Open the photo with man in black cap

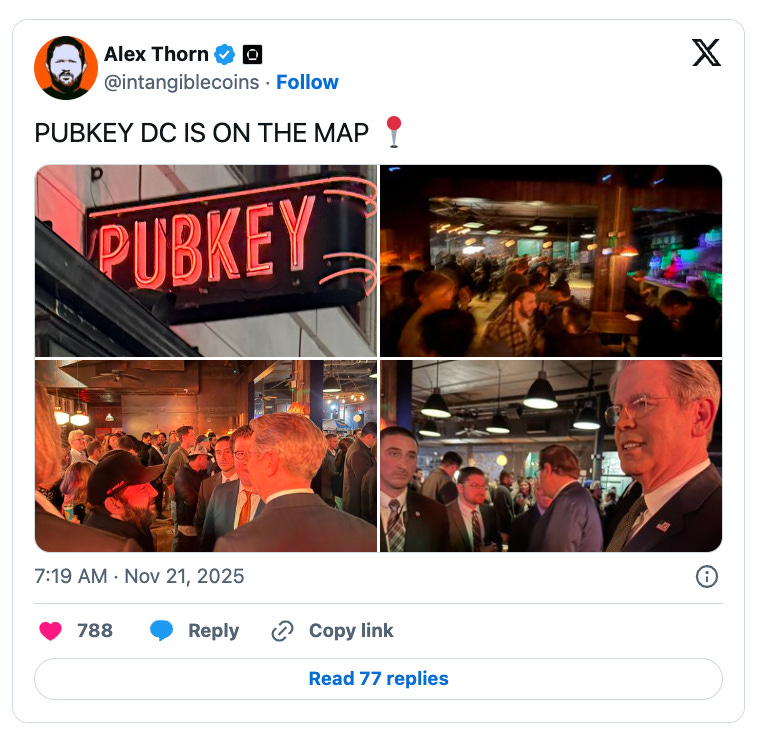[x=206, y=456]
